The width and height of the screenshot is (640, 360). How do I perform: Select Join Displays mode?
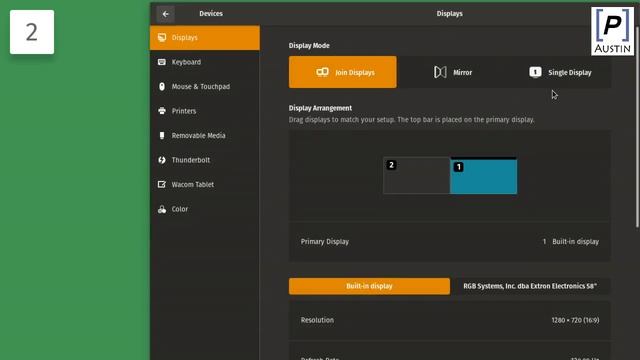[342, 72]
